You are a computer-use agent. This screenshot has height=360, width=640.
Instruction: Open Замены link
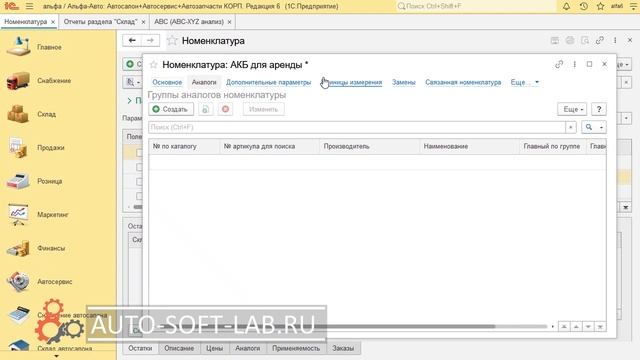tap(404, 82)
